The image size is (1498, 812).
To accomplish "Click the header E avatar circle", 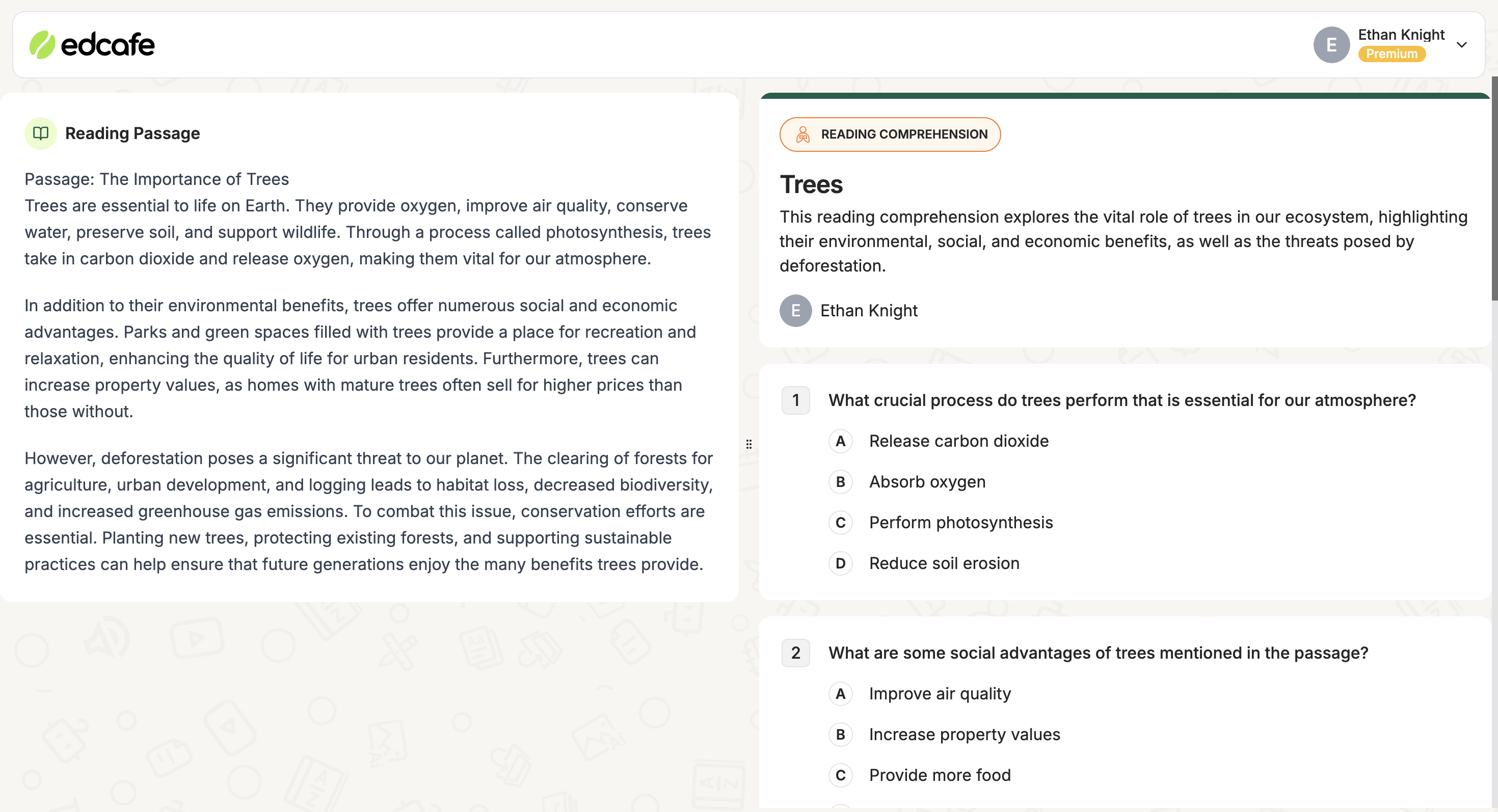I will (1331, 45).
